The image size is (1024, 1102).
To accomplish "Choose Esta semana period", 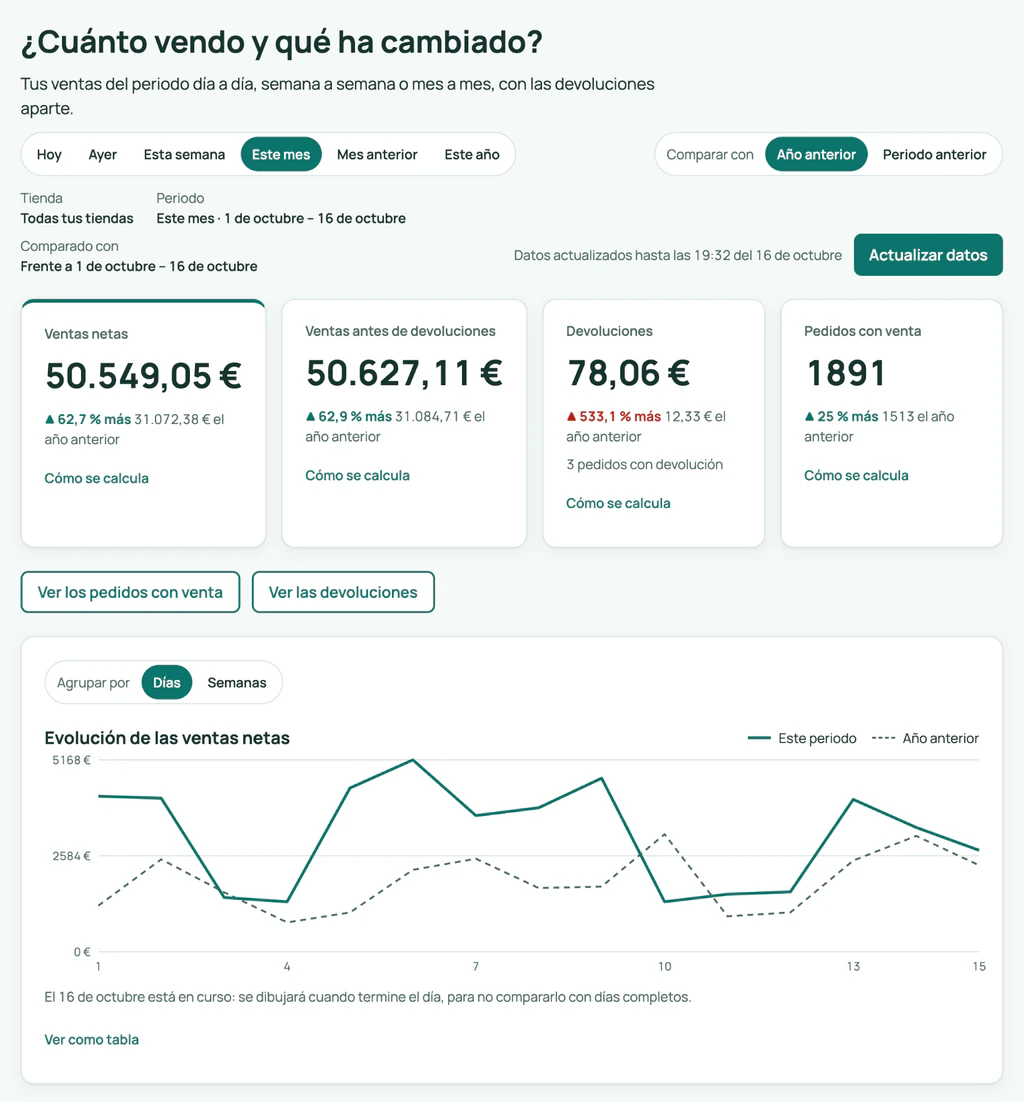I will coord(184,155).
